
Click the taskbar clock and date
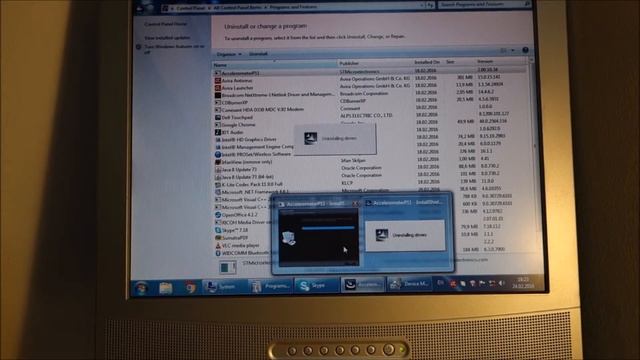tap(523, 282)
